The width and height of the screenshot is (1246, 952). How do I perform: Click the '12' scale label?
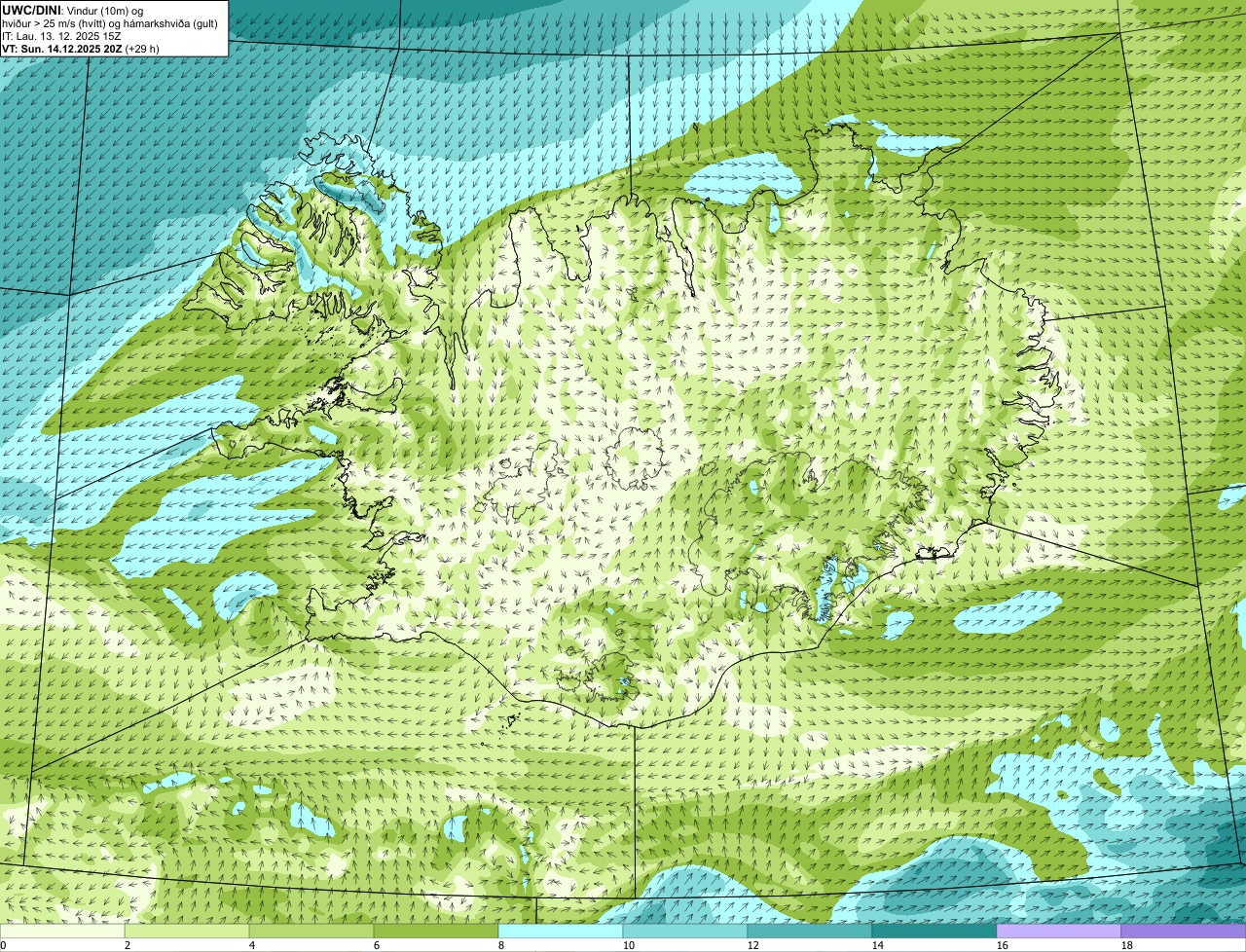(x=753, y=945)
